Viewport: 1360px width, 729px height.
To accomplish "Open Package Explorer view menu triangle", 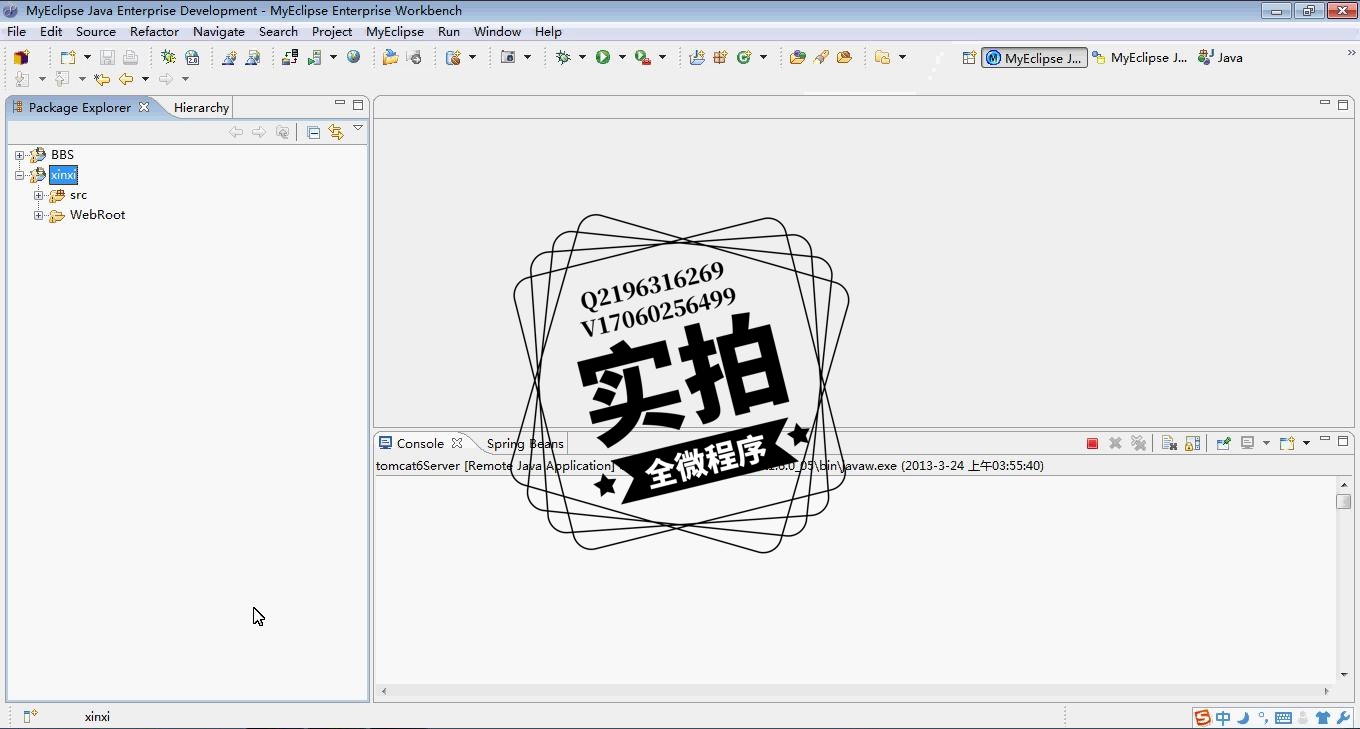I will pos(358,128).
